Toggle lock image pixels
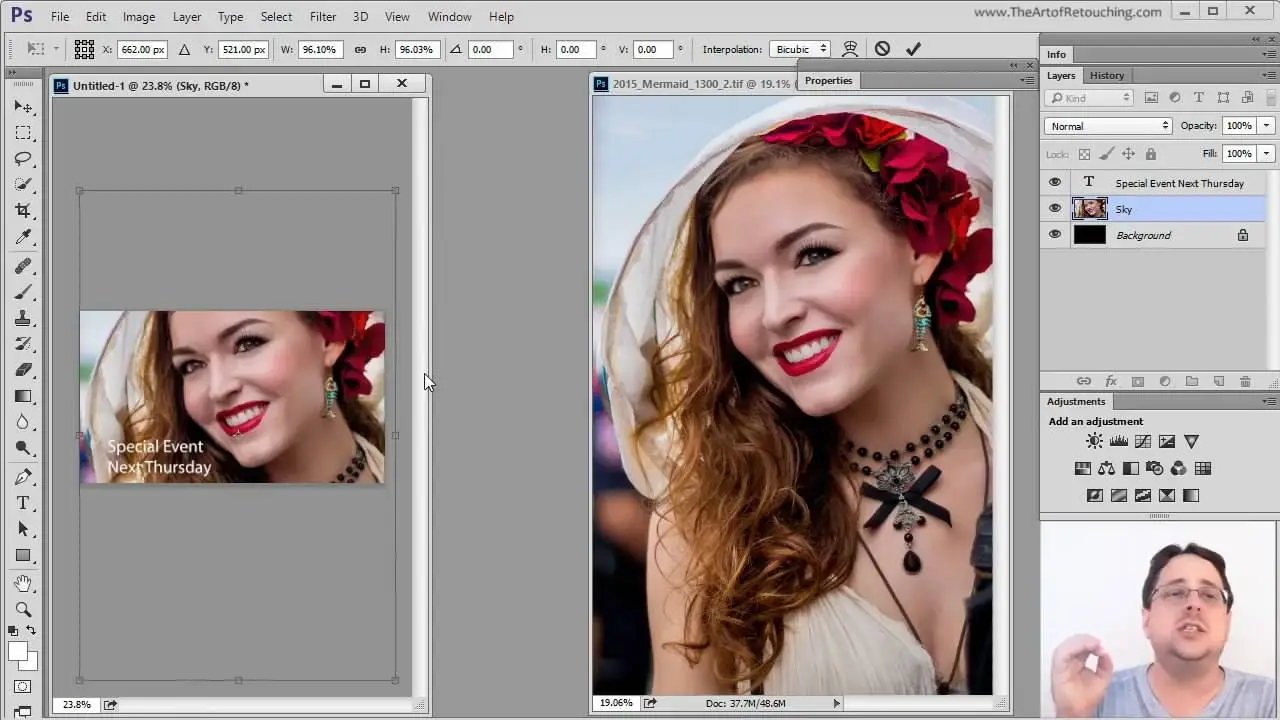 pos(1106,154)
